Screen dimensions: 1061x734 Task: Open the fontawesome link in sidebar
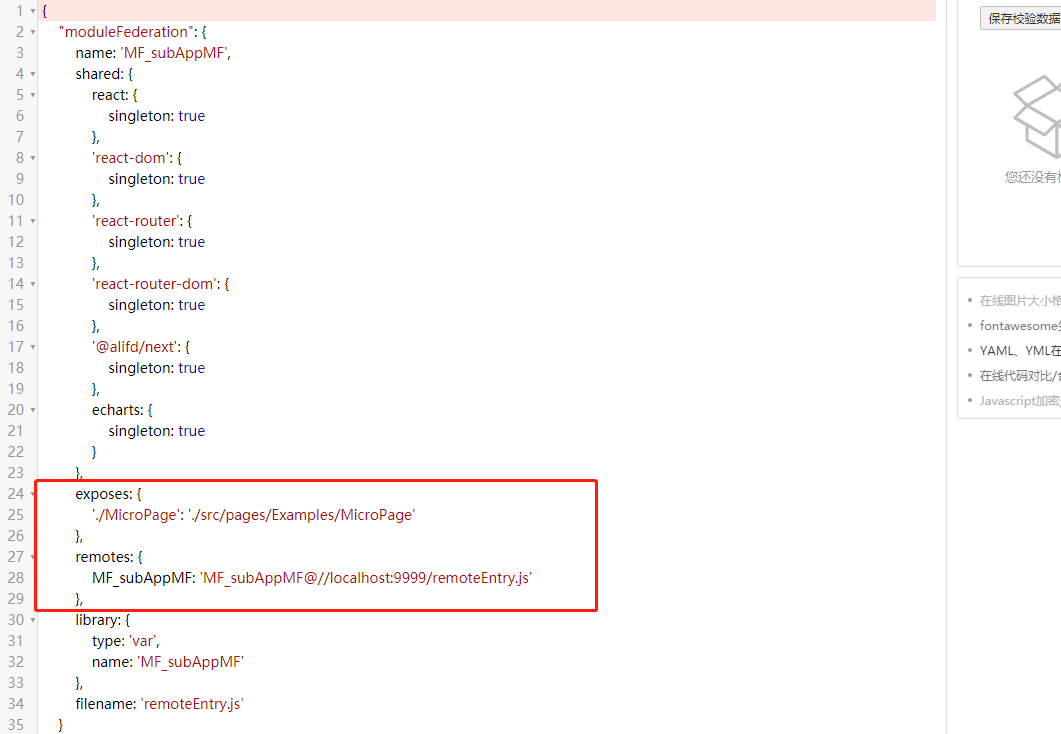pos(1020,325)
